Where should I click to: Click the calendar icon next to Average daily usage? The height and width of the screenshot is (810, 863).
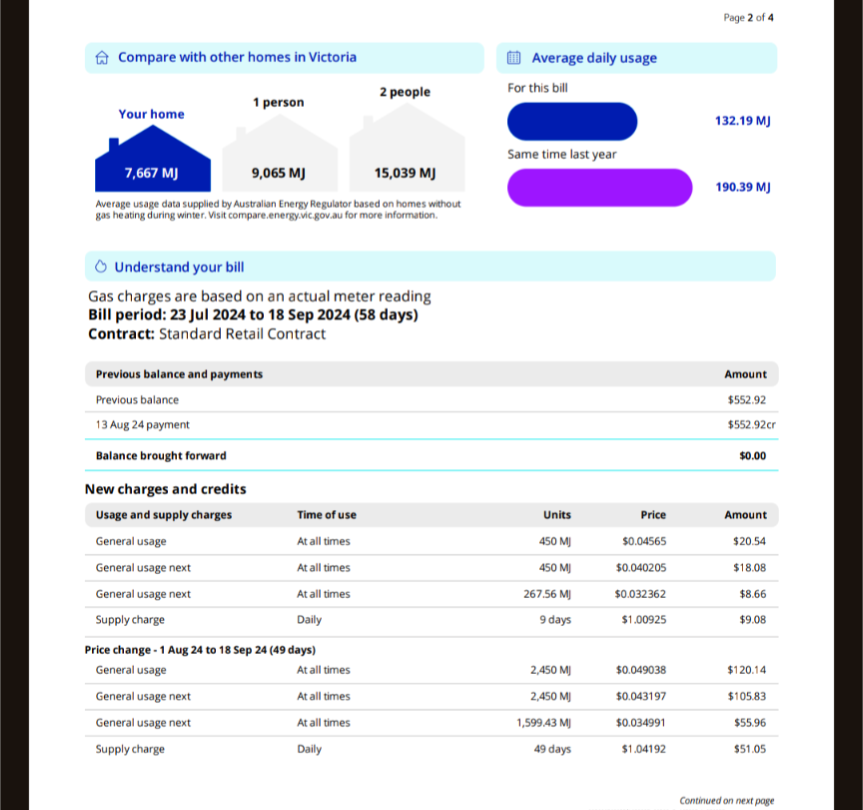[514, 58]
